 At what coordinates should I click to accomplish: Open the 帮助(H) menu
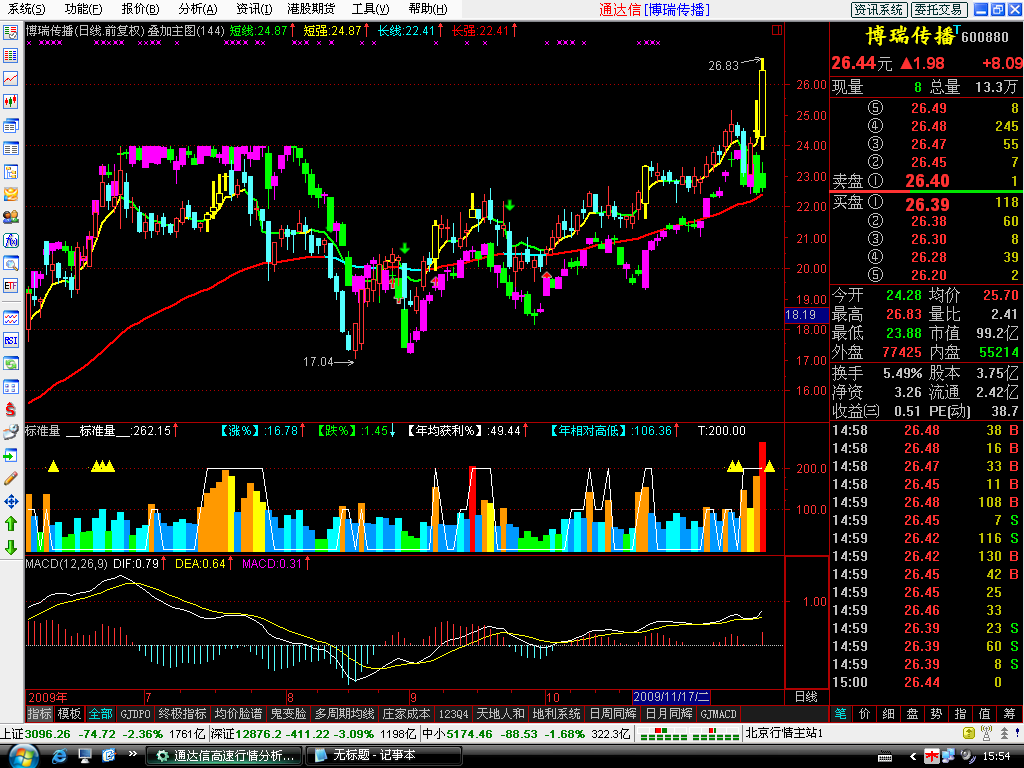tap(428, 9)
